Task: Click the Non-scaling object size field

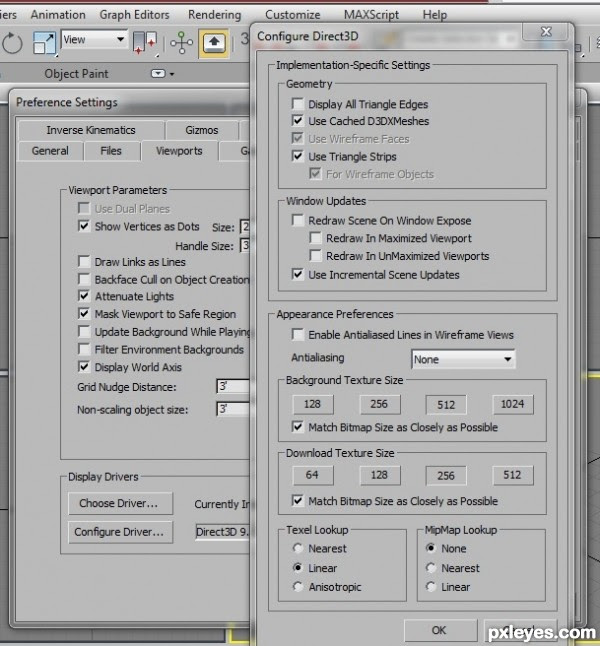Action: [233, 409]
